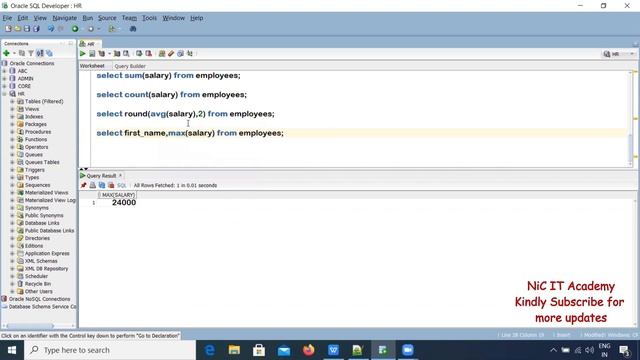Click the SQL link in Query Result toolbar
The height and width of the screenshot is (360, 640).
(122, 185)
